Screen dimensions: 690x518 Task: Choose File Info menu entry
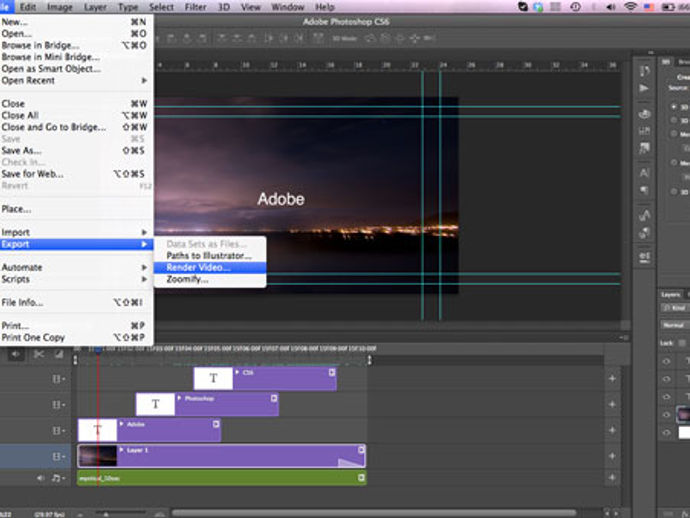(77, 302)
